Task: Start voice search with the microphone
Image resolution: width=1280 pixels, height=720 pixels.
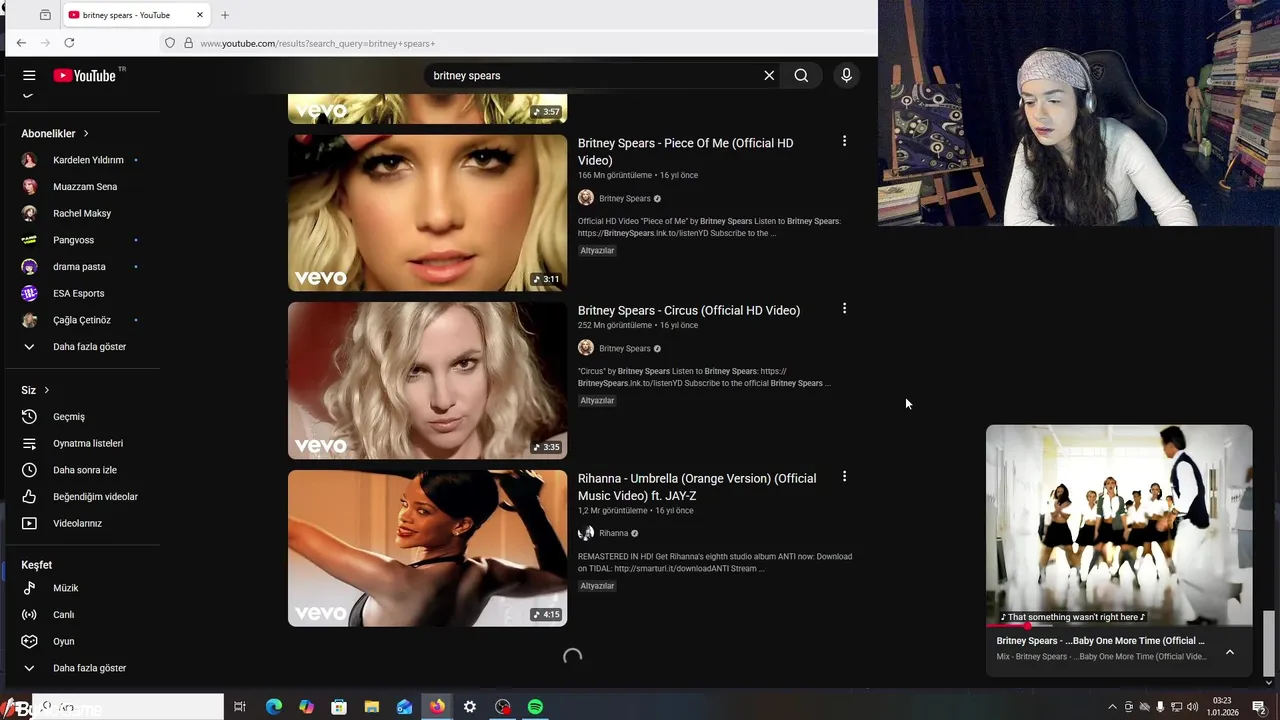Action: point(846,75)
